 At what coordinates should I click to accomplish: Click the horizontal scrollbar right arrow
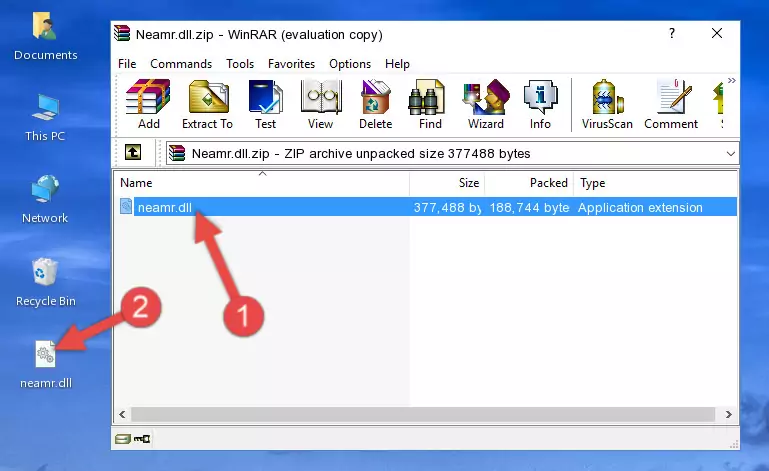point(729,415)
